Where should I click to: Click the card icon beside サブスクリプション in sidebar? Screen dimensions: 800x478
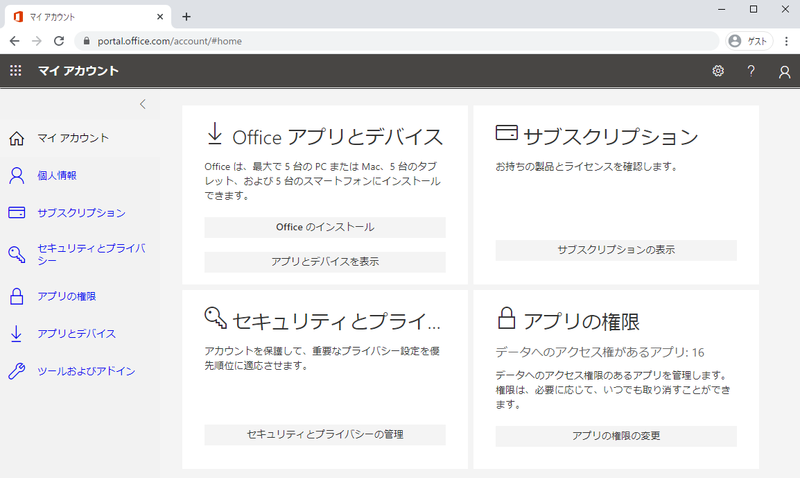[16, 212]
